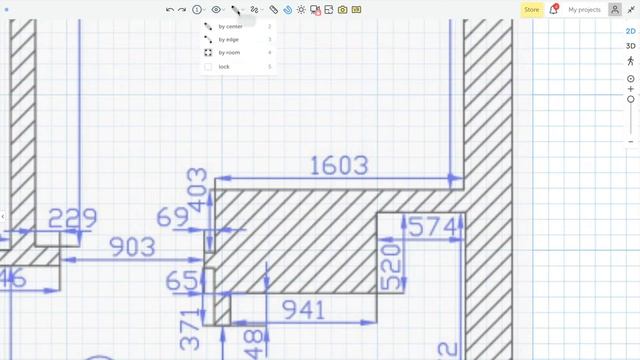This screenshot has height=360, width=640.
Task: Collapse the wall tool dropdown arrow
Action: pyautogui.click(x=243, y=10)
